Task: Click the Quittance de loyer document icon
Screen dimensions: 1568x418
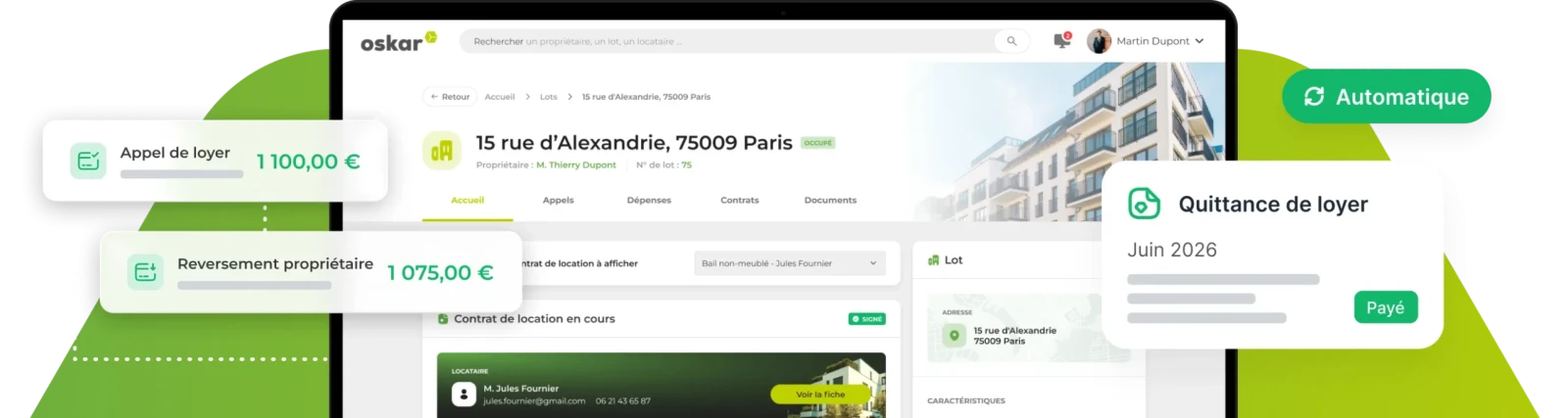Action: click(1145, 204)
